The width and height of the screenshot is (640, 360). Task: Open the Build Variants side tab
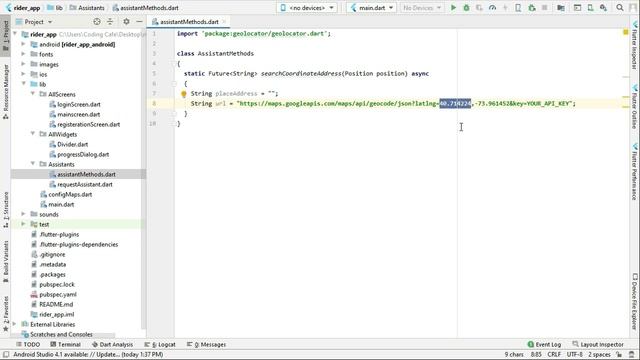coord(6,261)
